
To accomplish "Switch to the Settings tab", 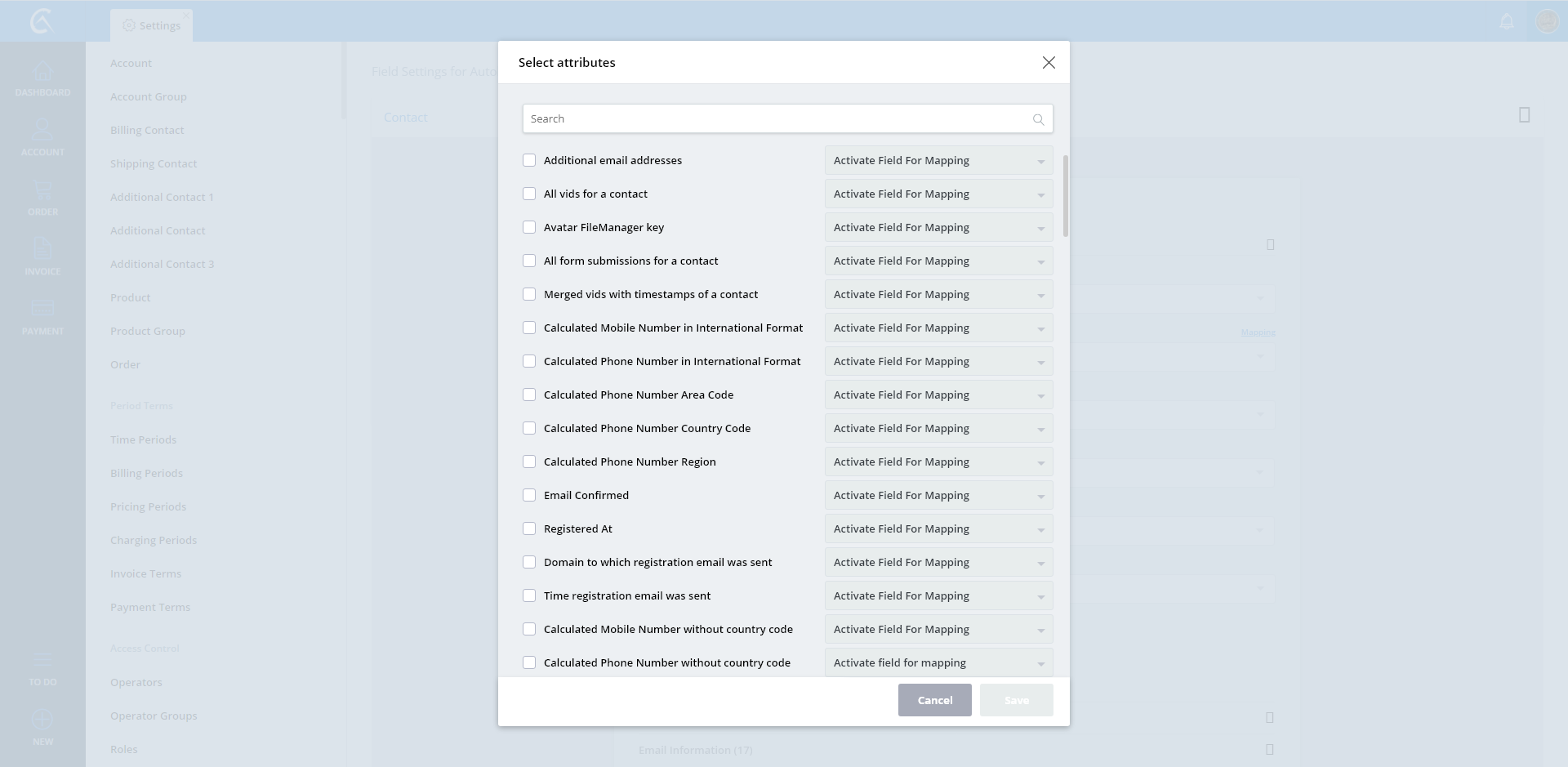I will (152, 26).
